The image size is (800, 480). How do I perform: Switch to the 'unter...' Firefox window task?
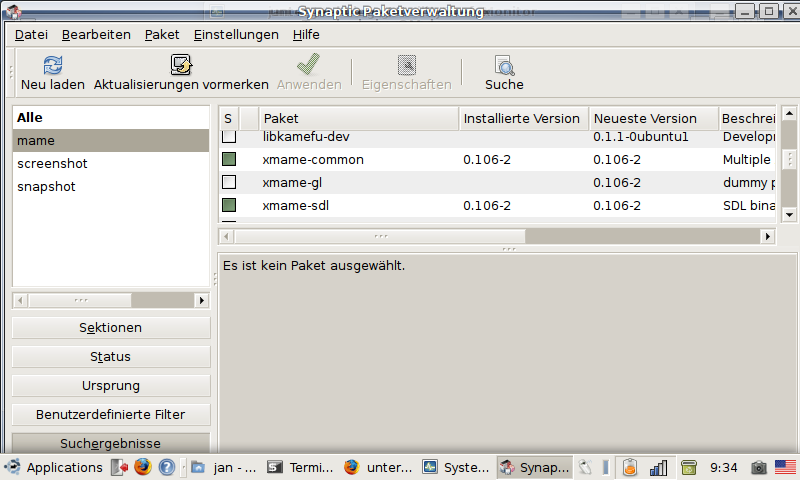pyautogui.click(x=378, y=467)
